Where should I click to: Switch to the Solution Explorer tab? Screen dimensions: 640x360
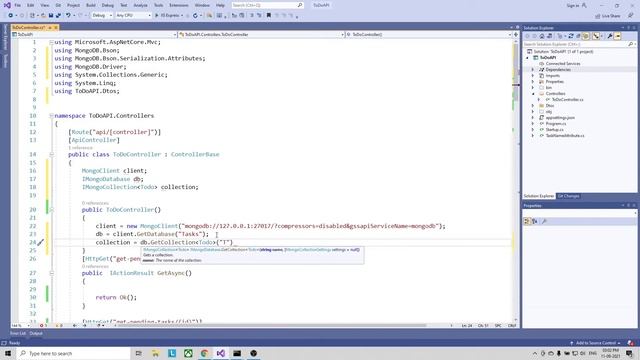(539, 196)
